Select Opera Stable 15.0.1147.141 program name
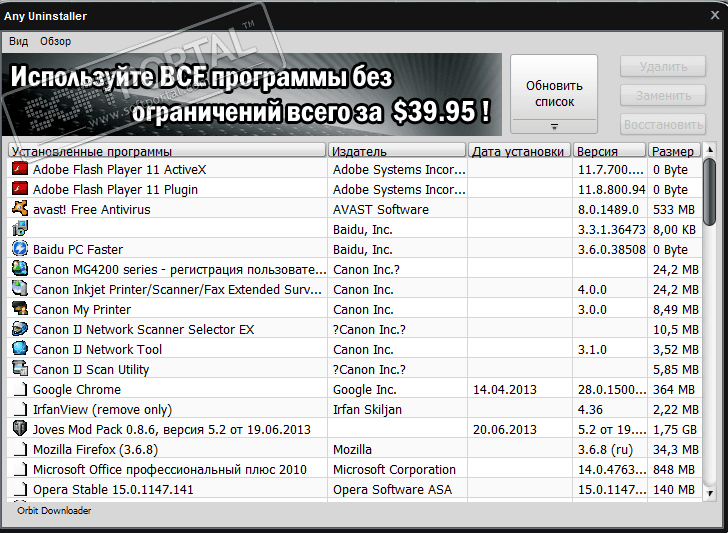This screenshot has width=728, height=533. [x=113, y=489]
